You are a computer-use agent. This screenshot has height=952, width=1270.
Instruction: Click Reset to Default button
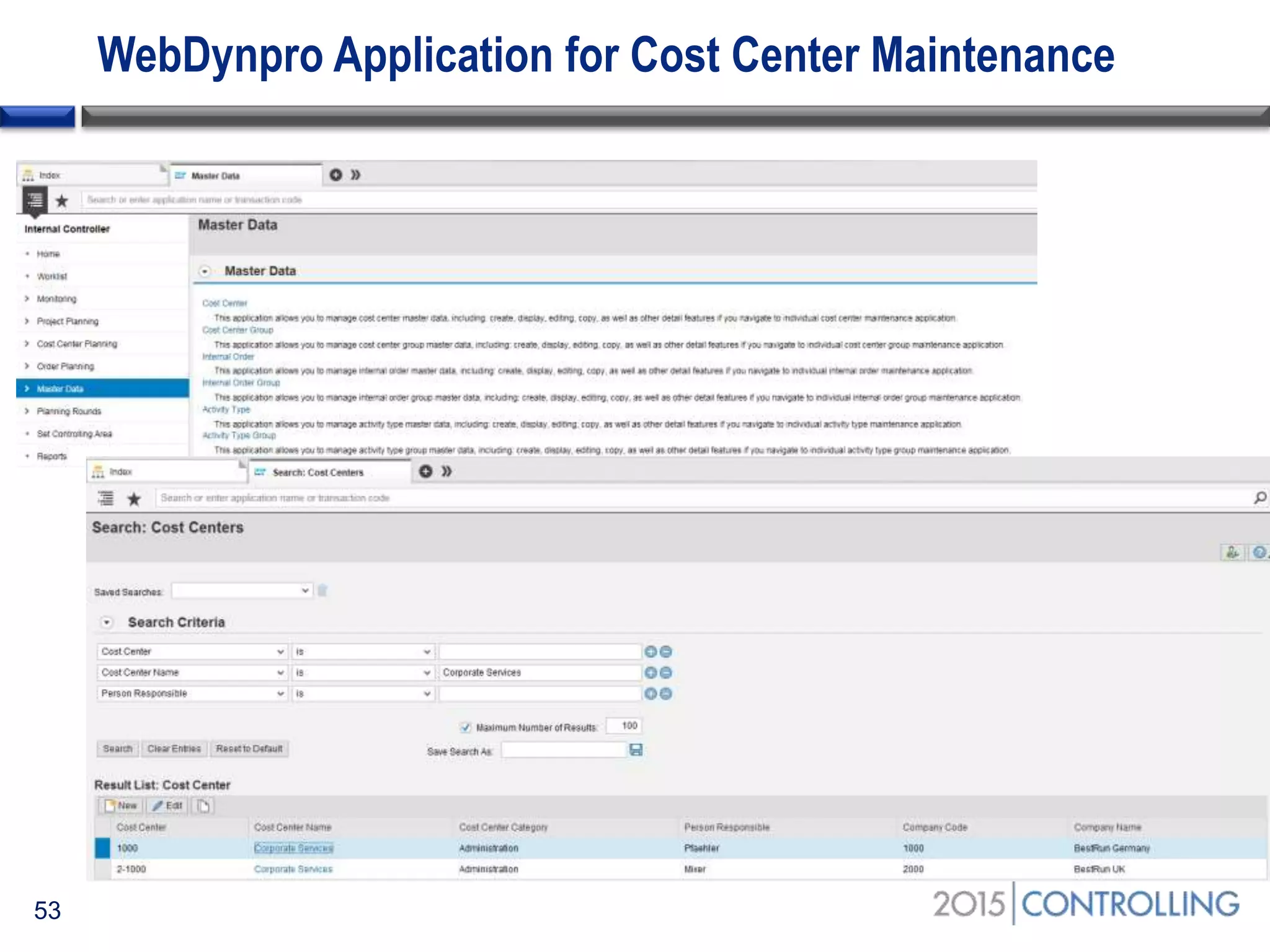[x=249, y=749]
